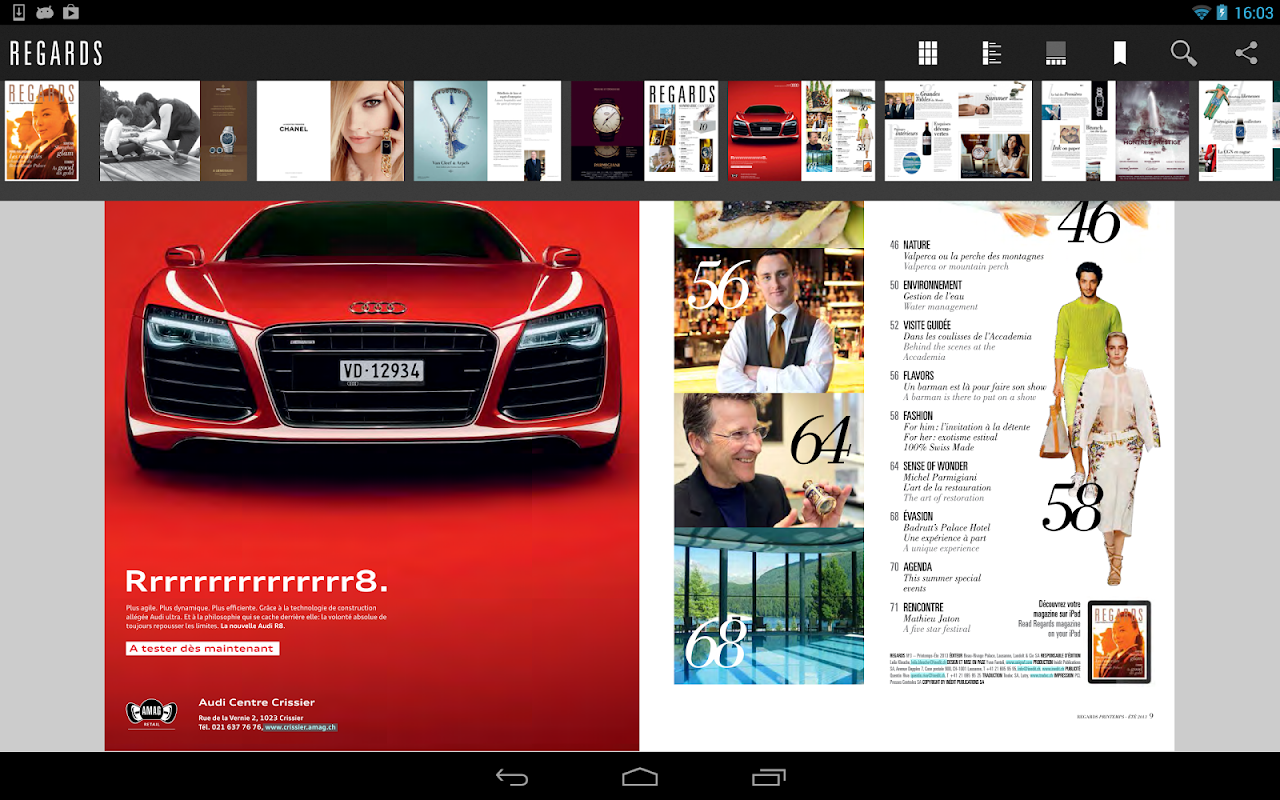Open the white CHANEL page thumbnail
Screen dimensions: 1280x800
coord(294,131)
